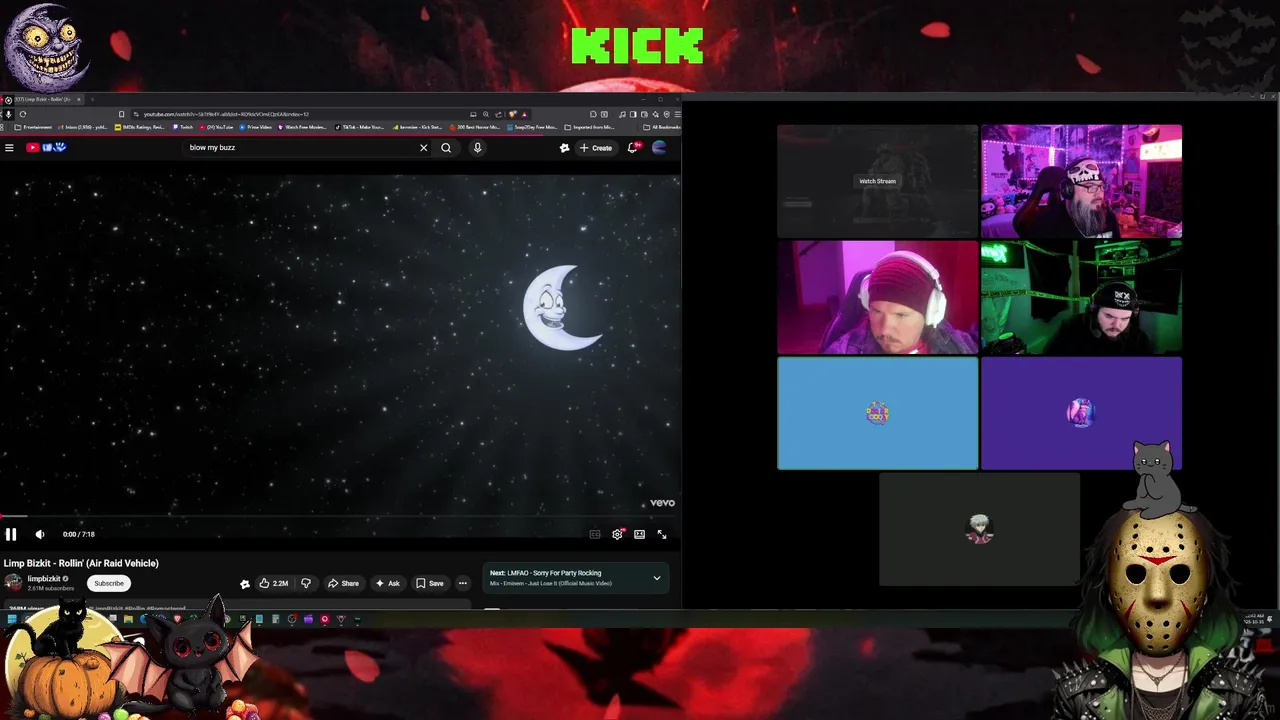
Task: Click Watch Stream in the call grid
Action: (877, 181)
